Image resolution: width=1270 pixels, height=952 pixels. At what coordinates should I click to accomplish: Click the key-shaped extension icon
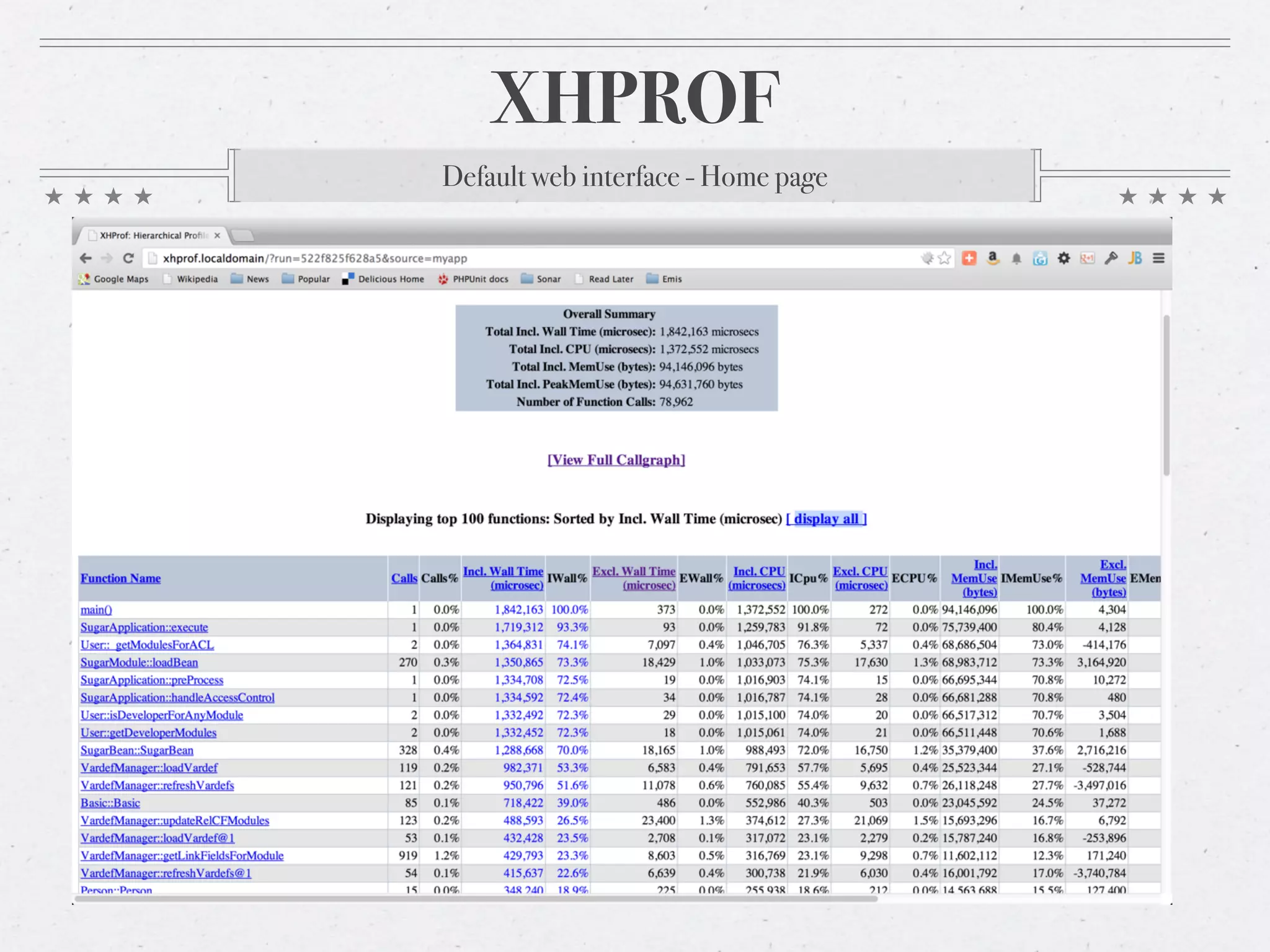click(1111, 258)
